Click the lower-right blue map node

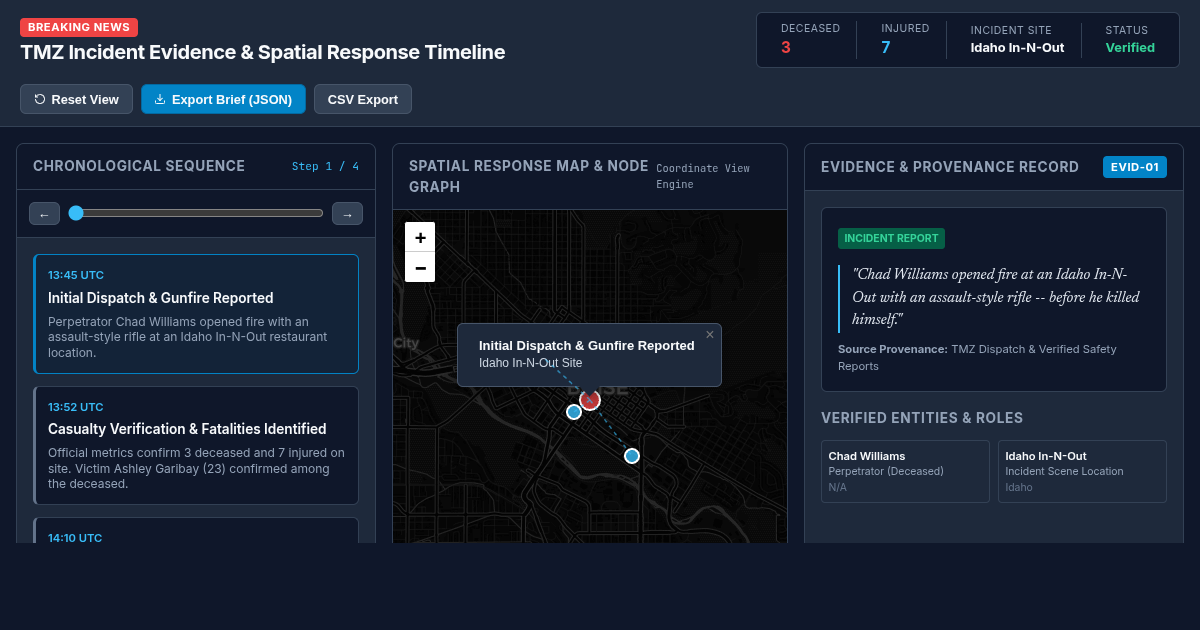point(632,456)
